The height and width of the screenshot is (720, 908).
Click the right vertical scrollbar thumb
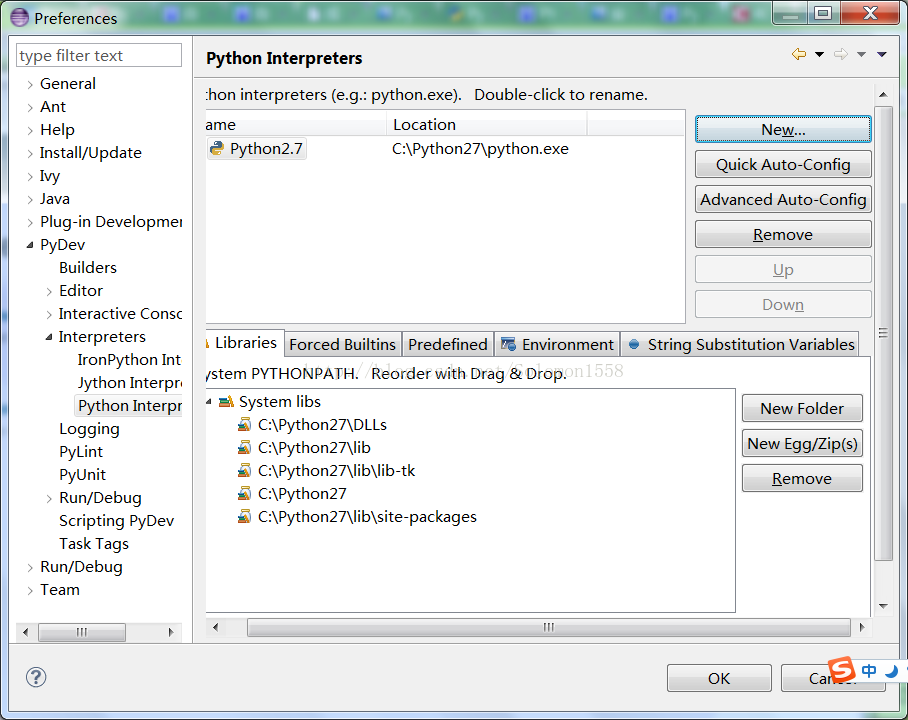(883, 333)
